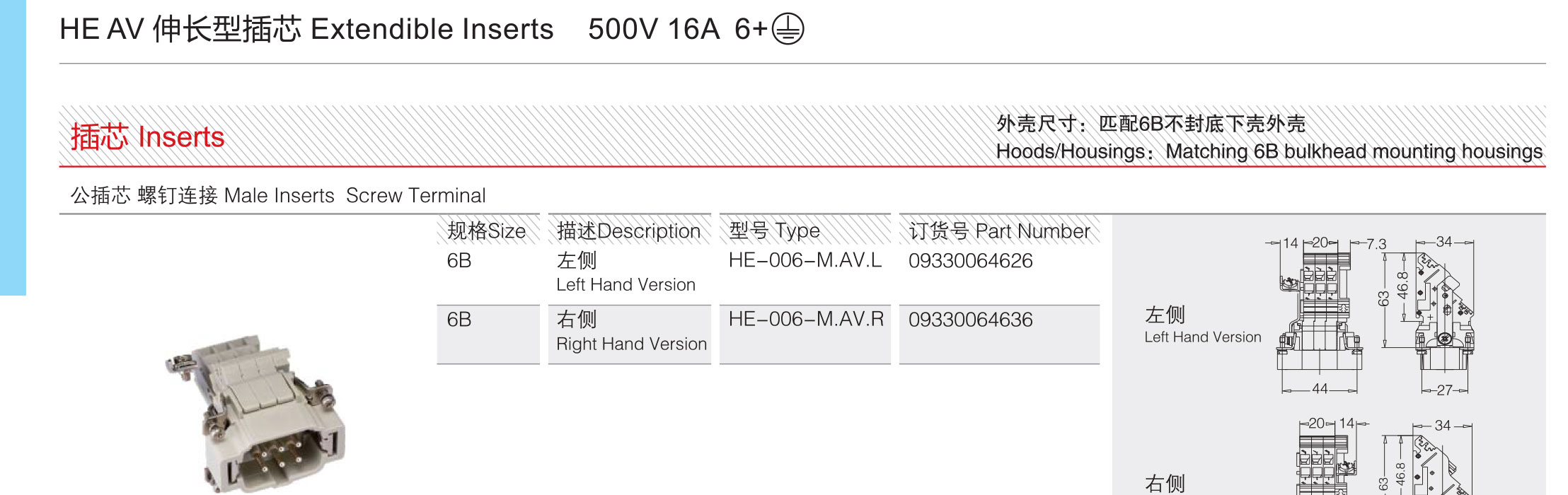
Task: Click the 描述Description column header
Action: pyautogui.click(x=629, y=230)
